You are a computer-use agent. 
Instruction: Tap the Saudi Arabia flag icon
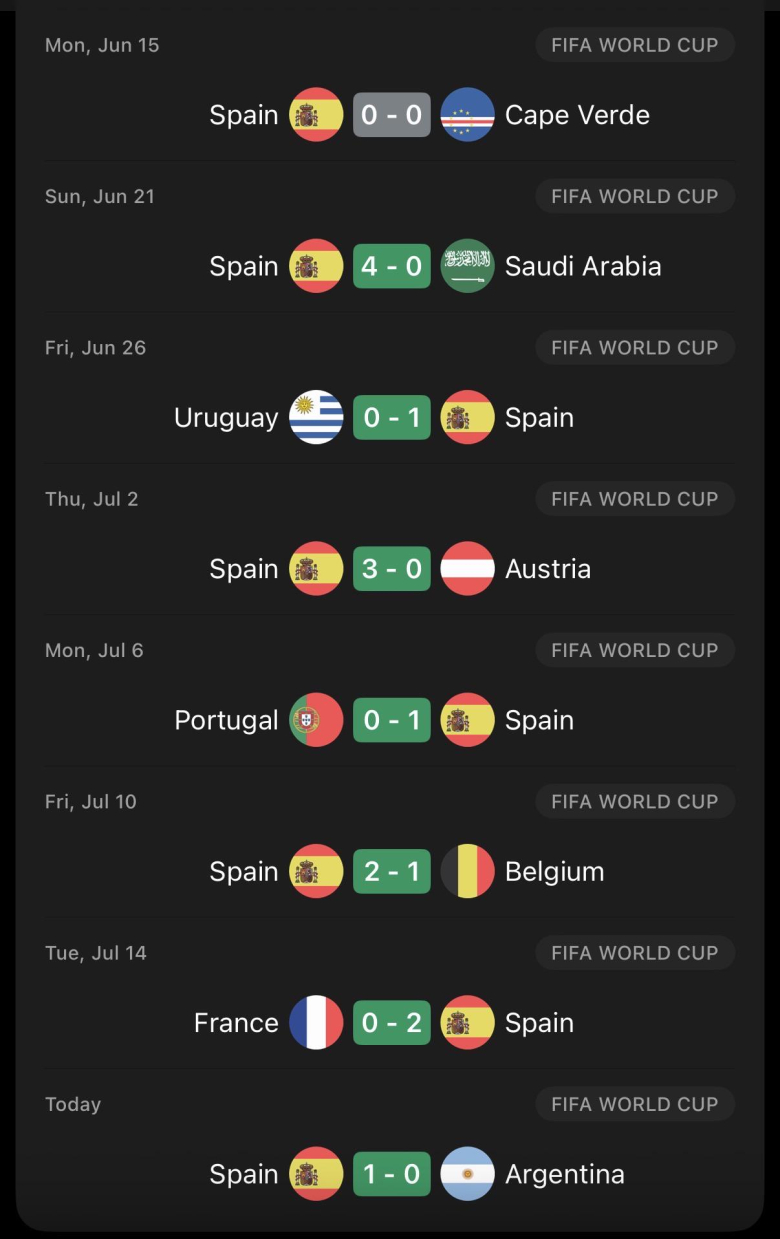tap(467, 266)
